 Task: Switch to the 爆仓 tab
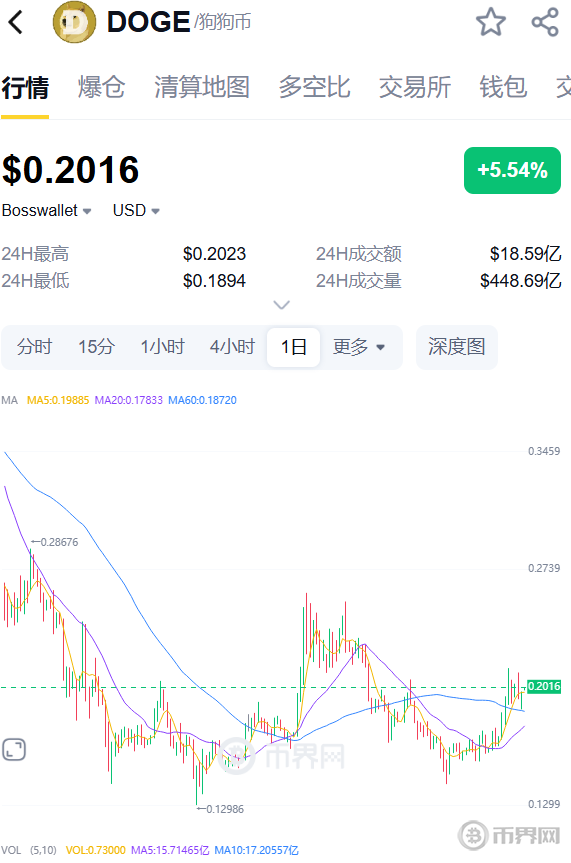click(101, 87)
